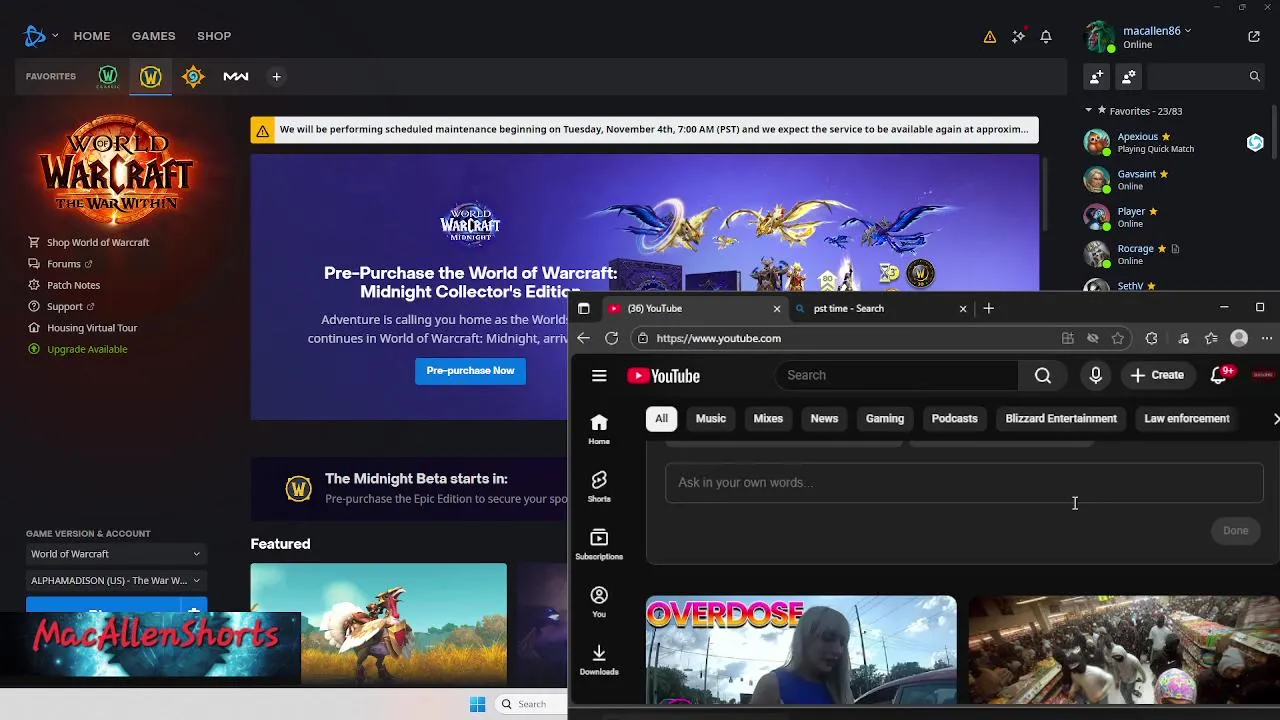The image size is (1280, 720).
Task: Switch to the (36) YouTube browser tab
Action: 694,309
